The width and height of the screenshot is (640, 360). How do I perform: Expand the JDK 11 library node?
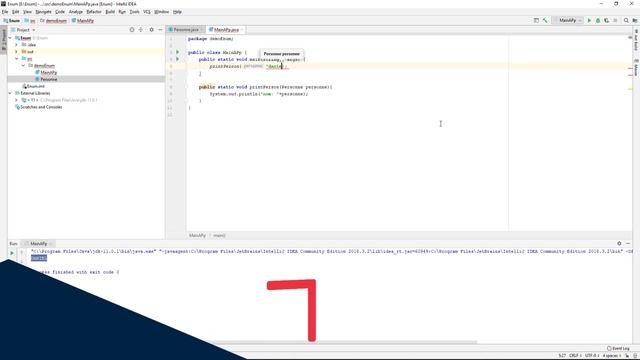pos(16,100)
